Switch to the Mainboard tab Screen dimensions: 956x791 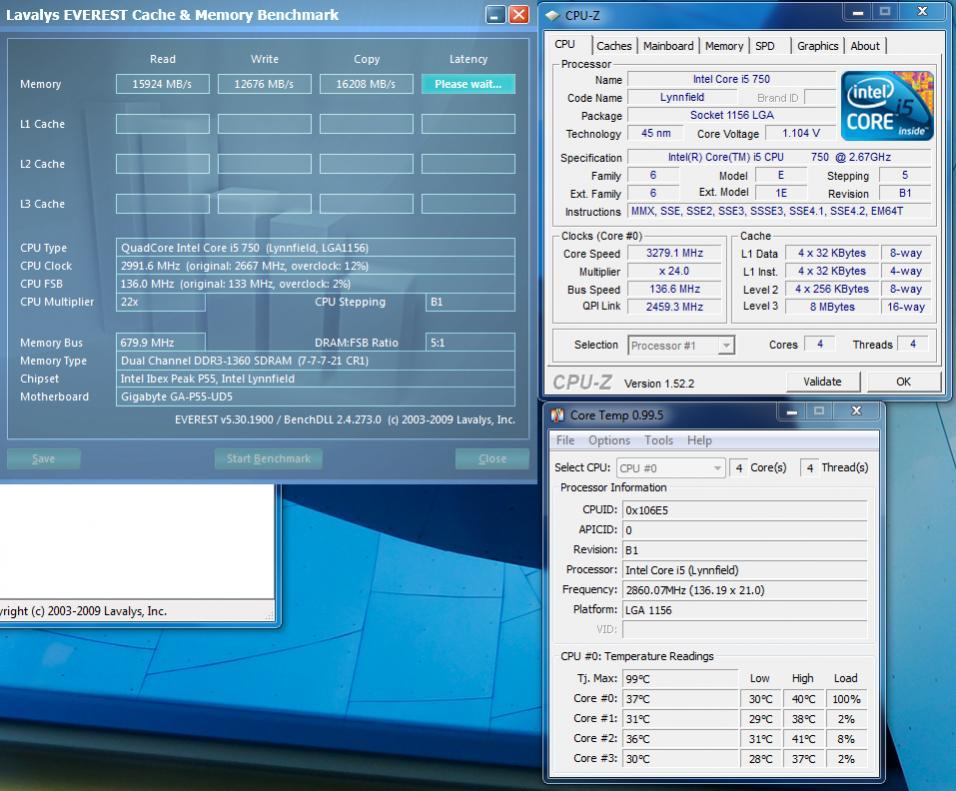coord(668,46)
